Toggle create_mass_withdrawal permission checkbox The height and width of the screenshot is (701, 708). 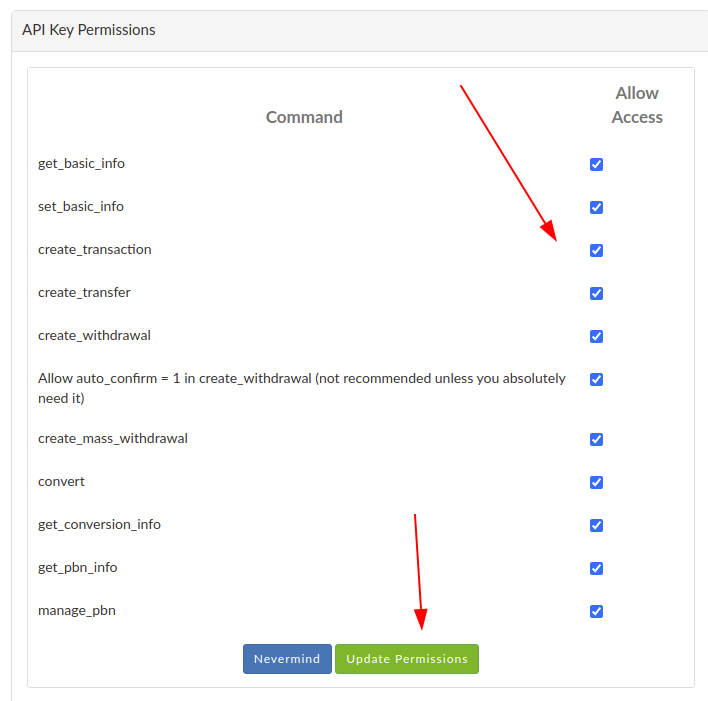click(x=596, y=439)
